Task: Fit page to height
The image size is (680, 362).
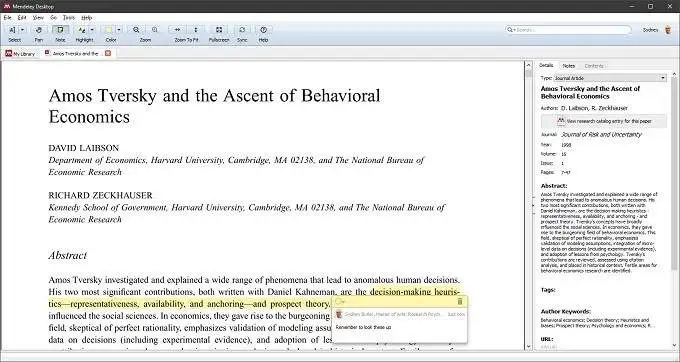Action: [x=196, y=30]
